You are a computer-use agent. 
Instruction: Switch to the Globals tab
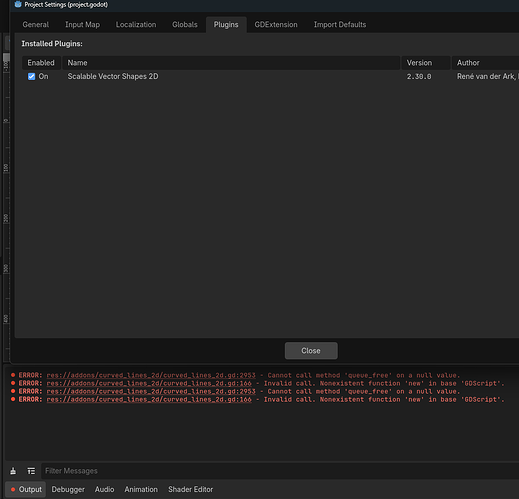click(x=185, y=25)
